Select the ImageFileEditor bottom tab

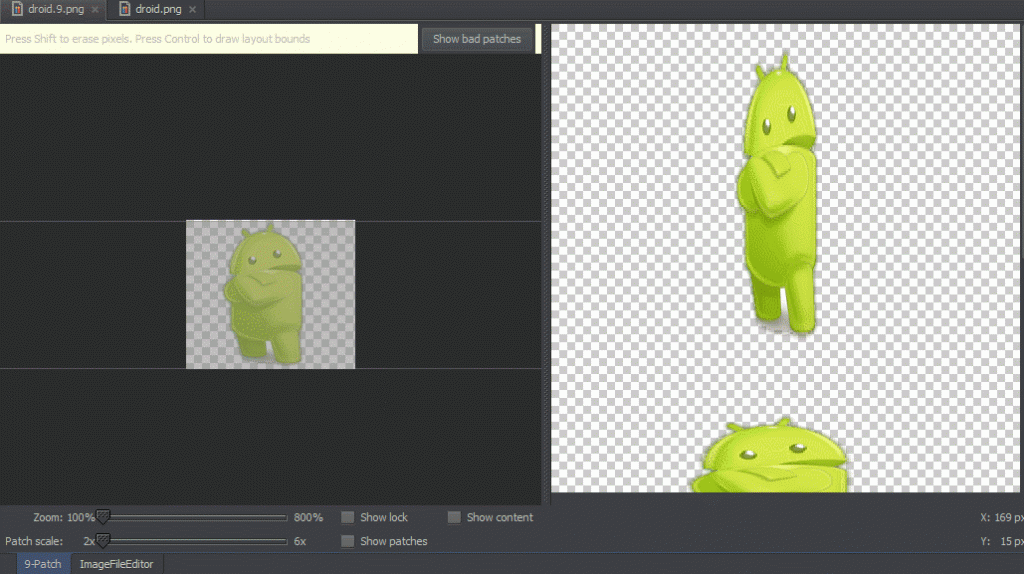pyautogui.click(x=116, y=564)
